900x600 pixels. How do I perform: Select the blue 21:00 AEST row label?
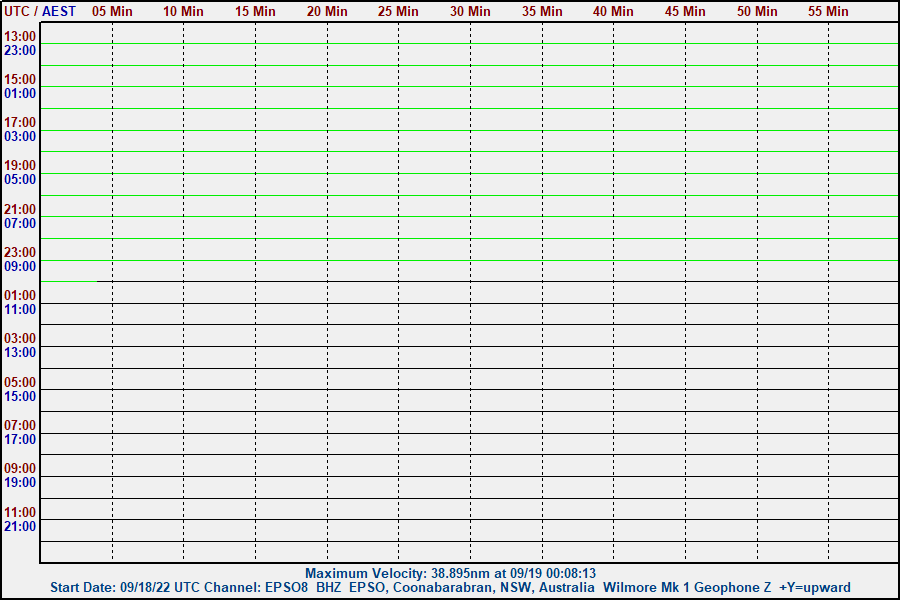click(20, 526)
